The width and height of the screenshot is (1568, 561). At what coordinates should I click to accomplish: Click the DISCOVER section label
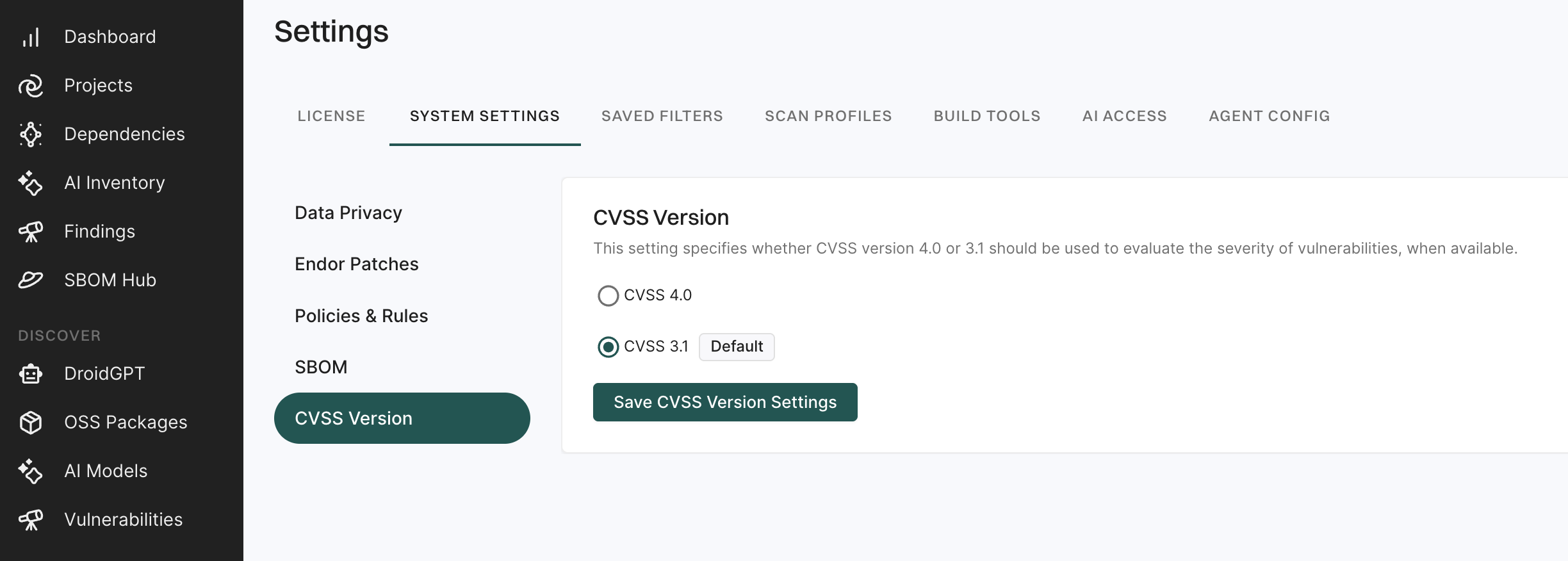60,336
